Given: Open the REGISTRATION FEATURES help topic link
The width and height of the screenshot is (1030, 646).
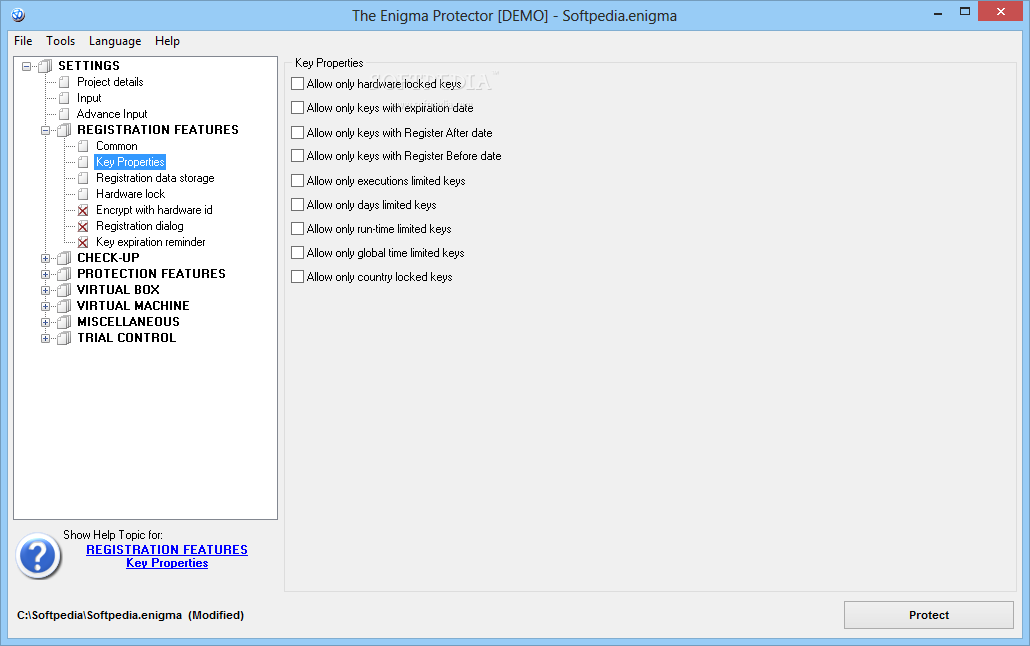Looking at the screenshot, I should tap(167, 549).
